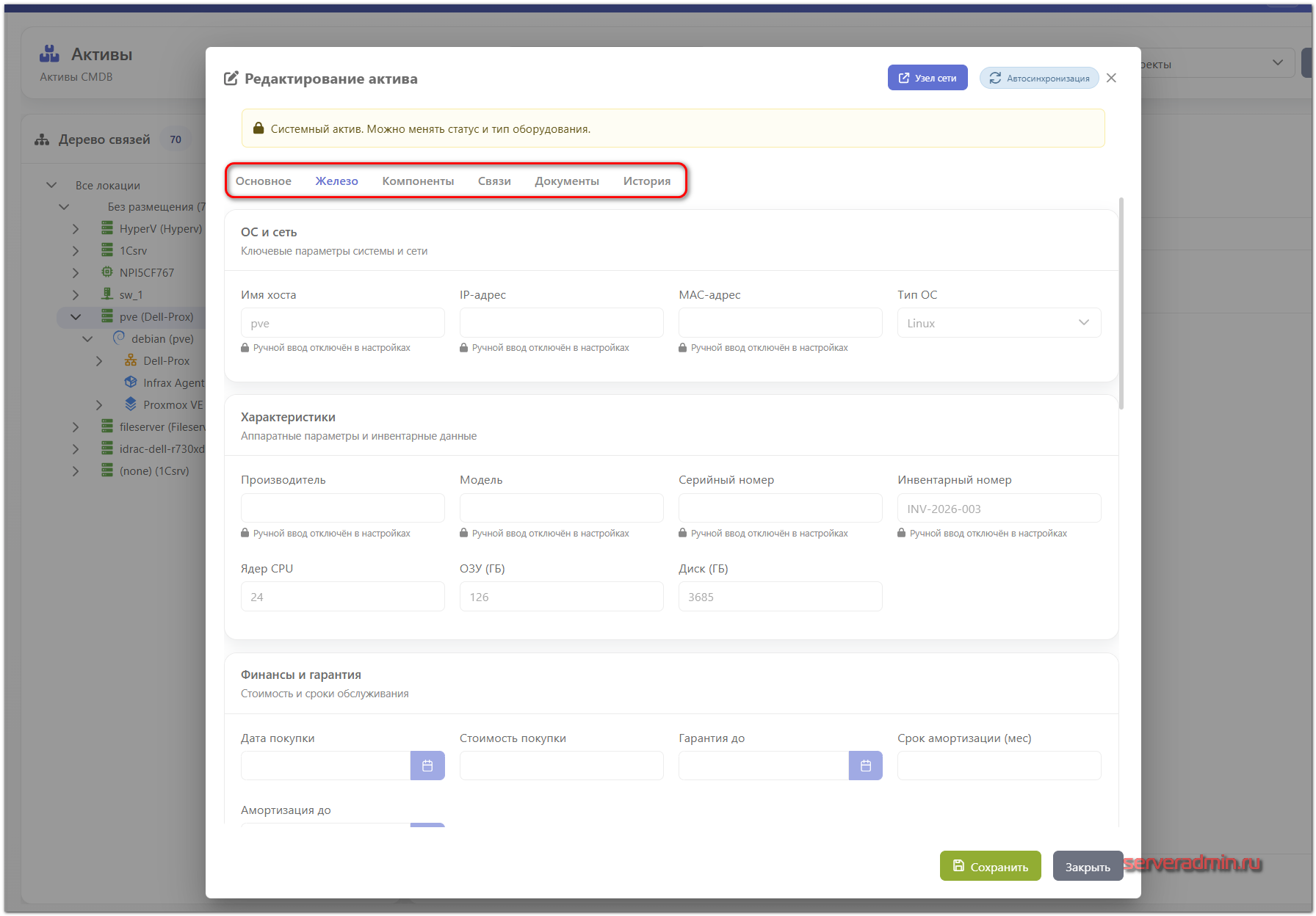Open the Узел сети link button
The width and height of the screenshot is (1316, 916).
coord(927,79)
